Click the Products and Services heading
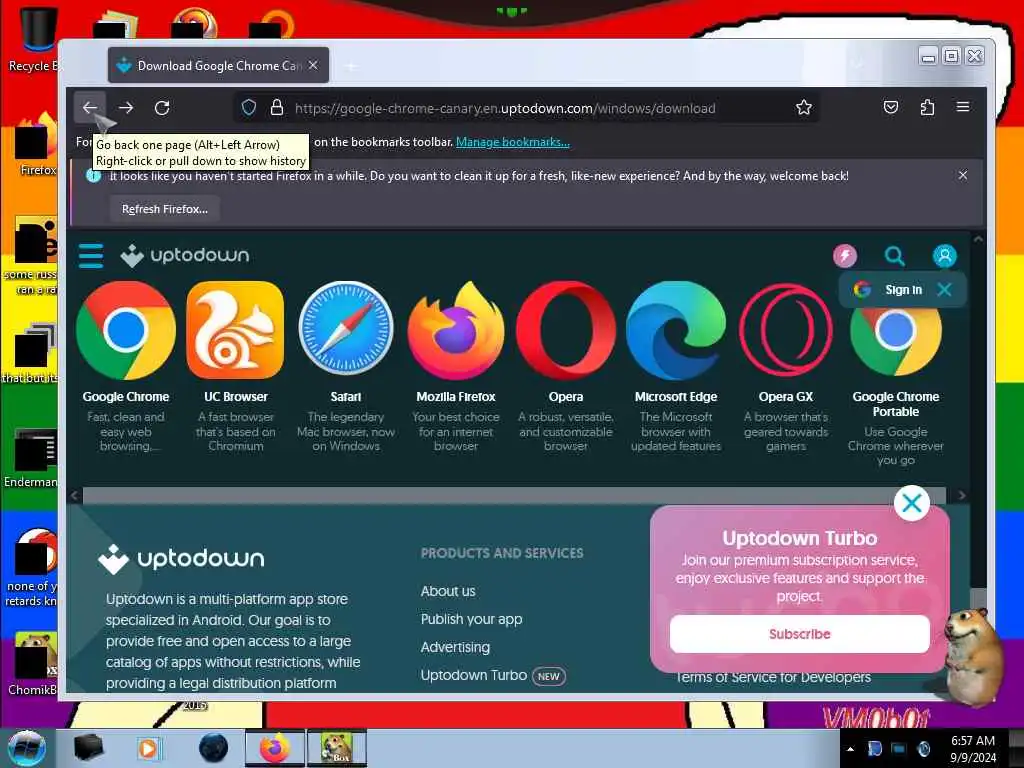Viewport: 1024px width, 768px height. point(502,553)
